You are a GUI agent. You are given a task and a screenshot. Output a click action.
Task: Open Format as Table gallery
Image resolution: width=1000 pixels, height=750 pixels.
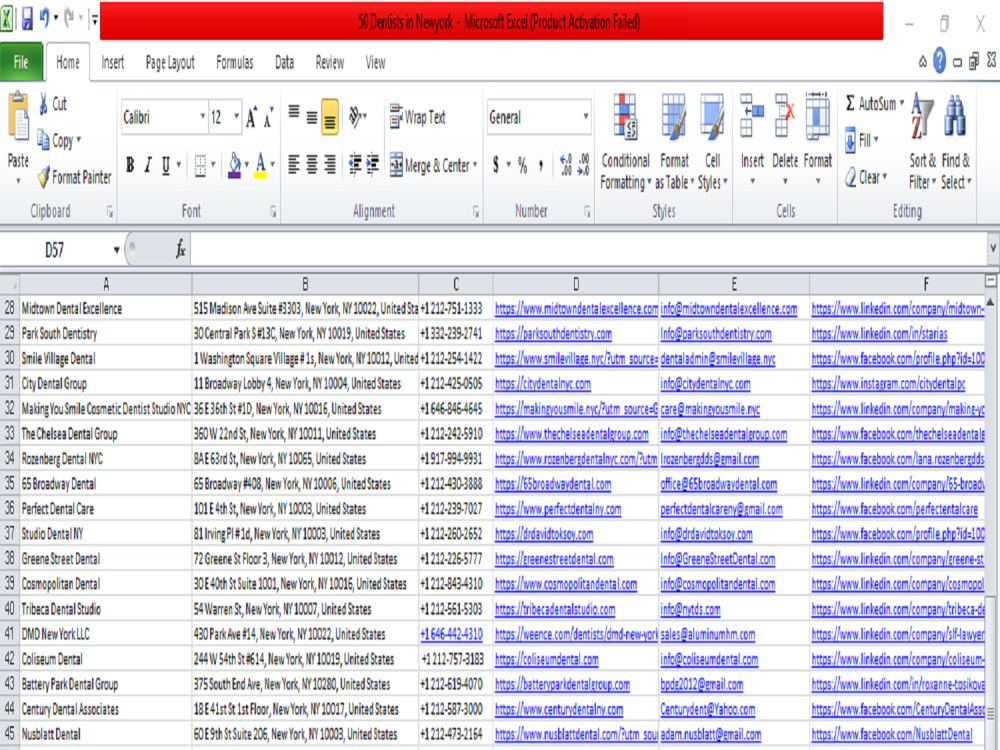coord(674,142)
